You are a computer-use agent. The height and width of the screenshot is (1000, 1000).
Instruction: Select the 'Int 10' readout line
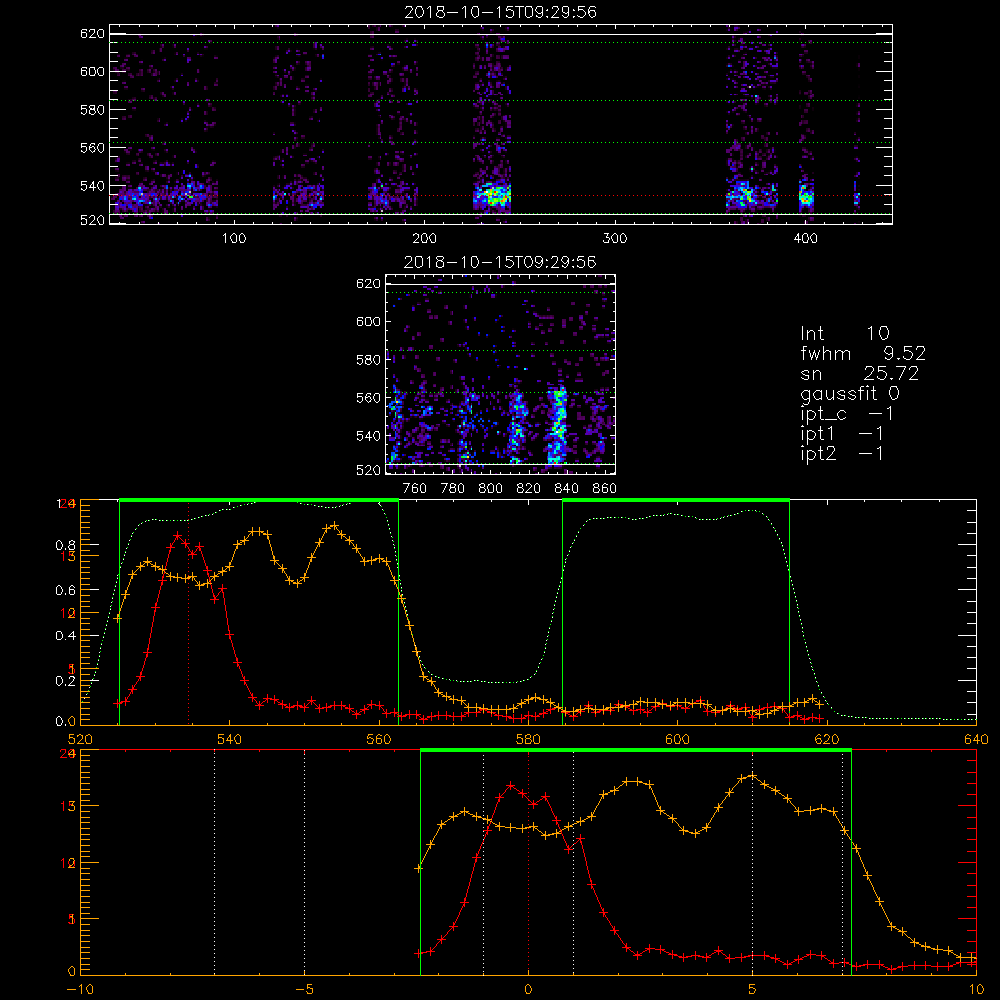pyautogui.click(x=844, y=334)
